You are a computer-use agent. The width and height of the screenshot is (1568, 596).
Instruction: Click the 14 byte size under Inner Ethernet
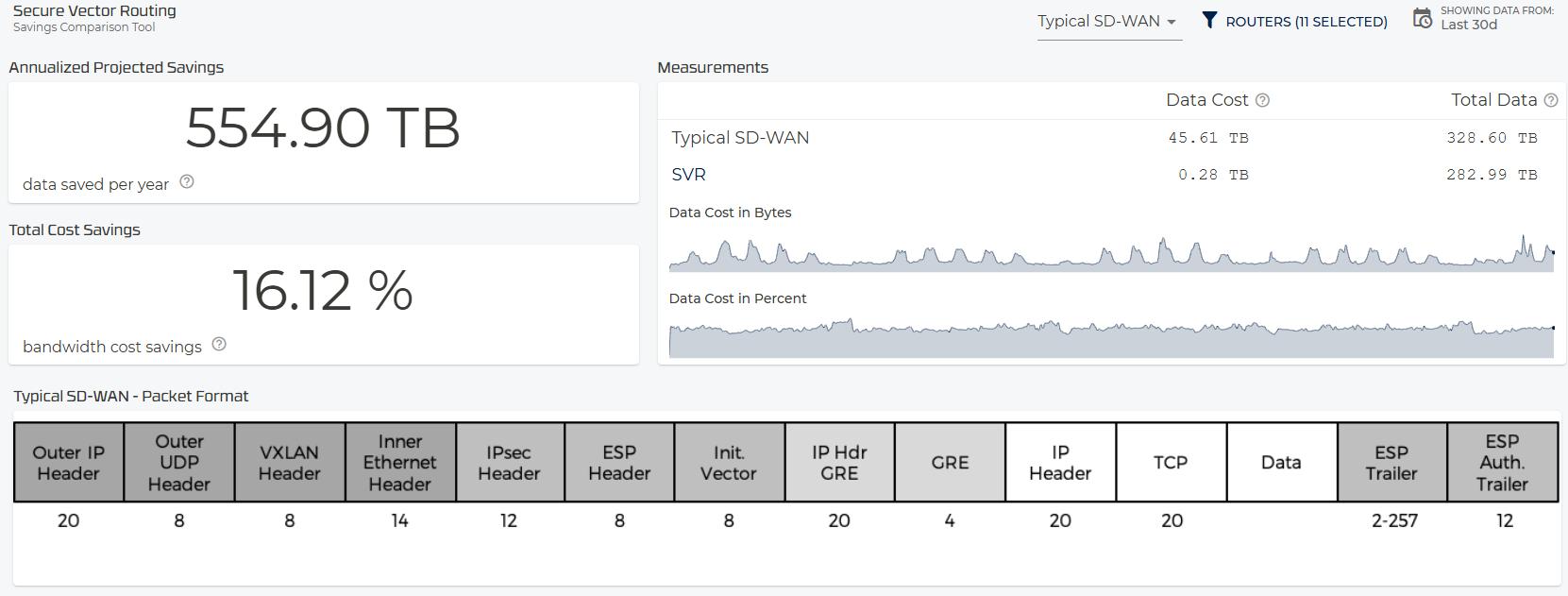pyautogui.click(x=400, y=520)
